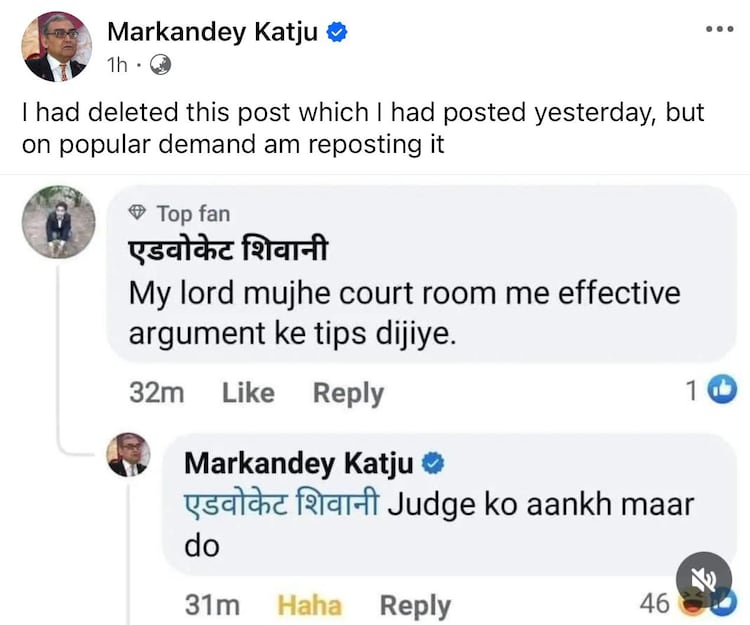Reply to the Judge ko aankh comment
This screenshot has width=750, height=625.
pos(415,606)
